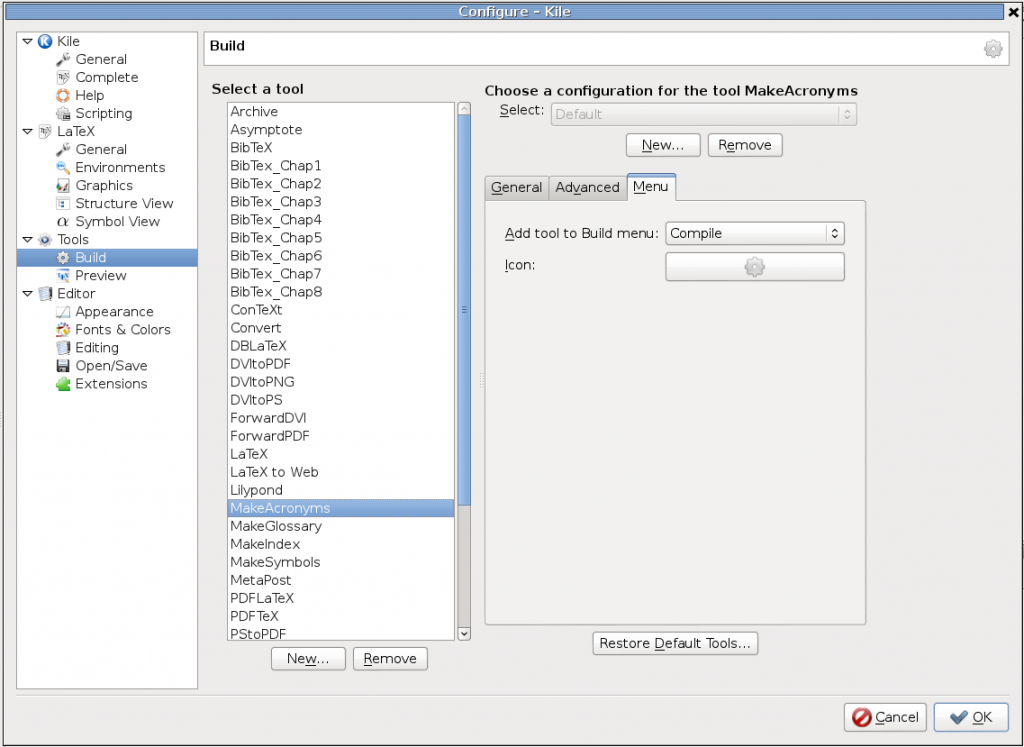Image resolution: width=1024 pixels, height=747 pixels.
Task: Select BibTex_Chap5 tool
Action: coord(340,238)
